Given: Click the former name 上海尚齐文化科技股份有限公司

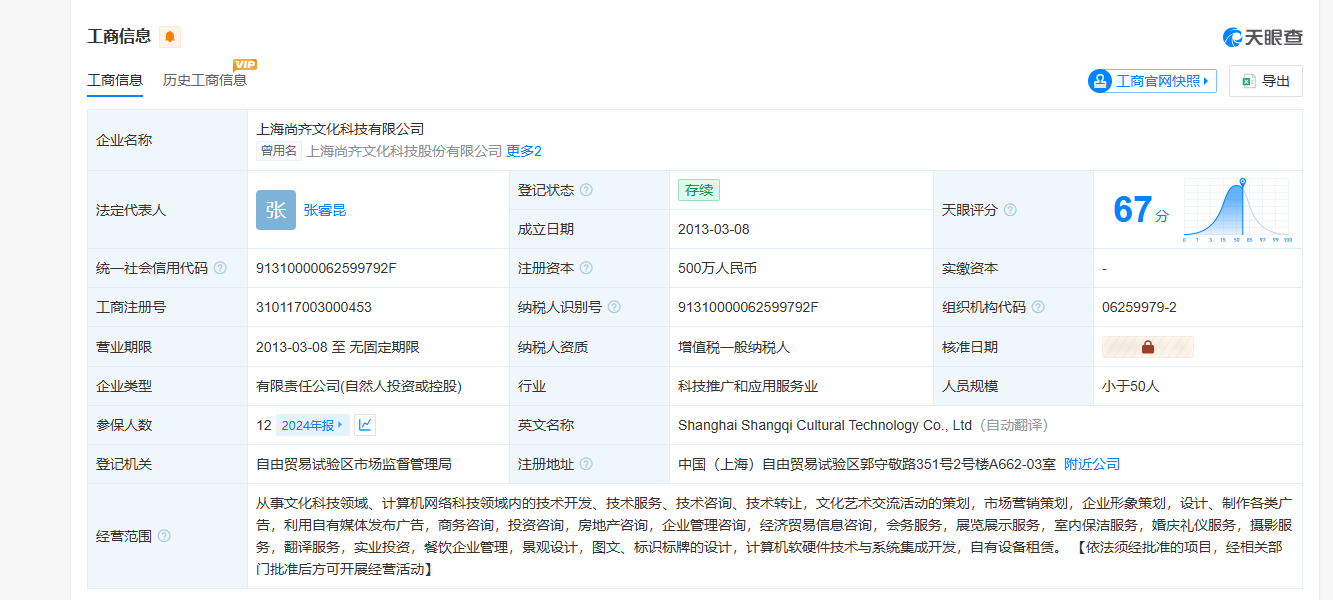Looking at the screenshot, I should point(404,151).
